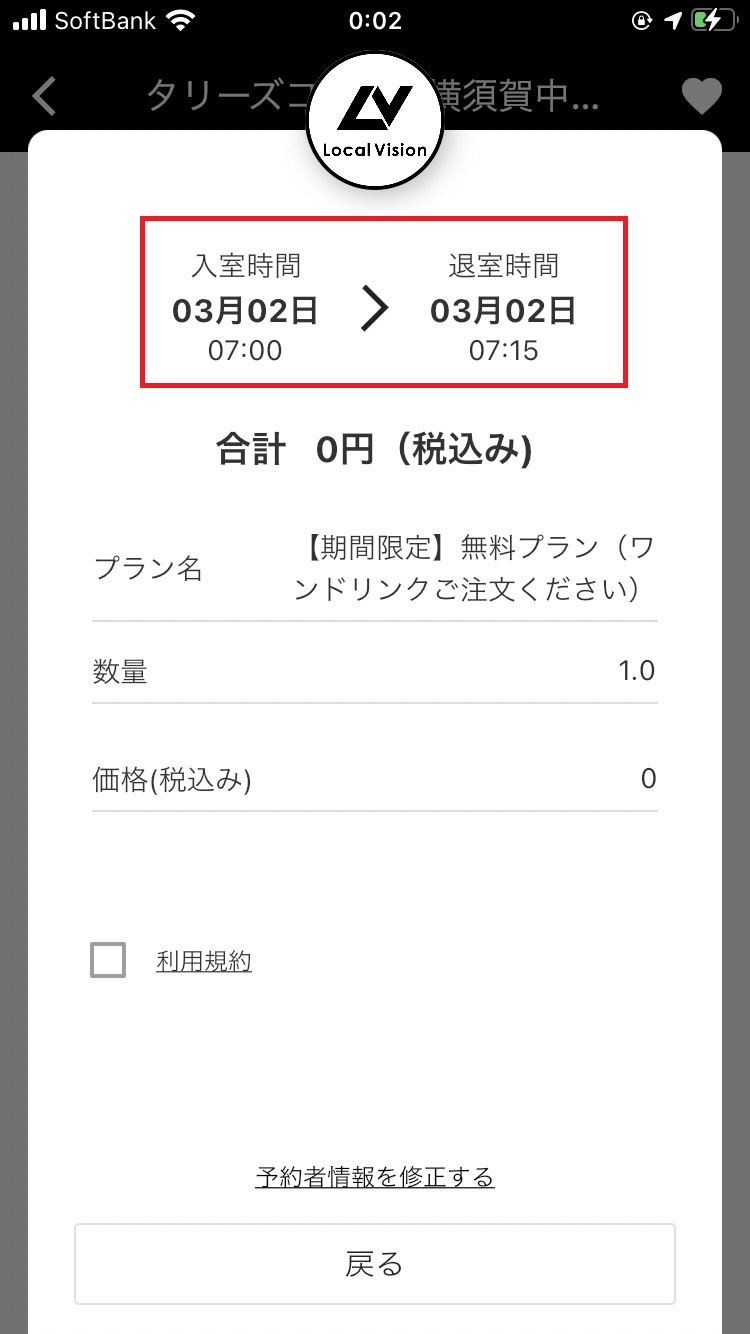This screenshot has height=1334, width=750.
Task: Tap the Local Vision logo
Action: tap(375, 120)
